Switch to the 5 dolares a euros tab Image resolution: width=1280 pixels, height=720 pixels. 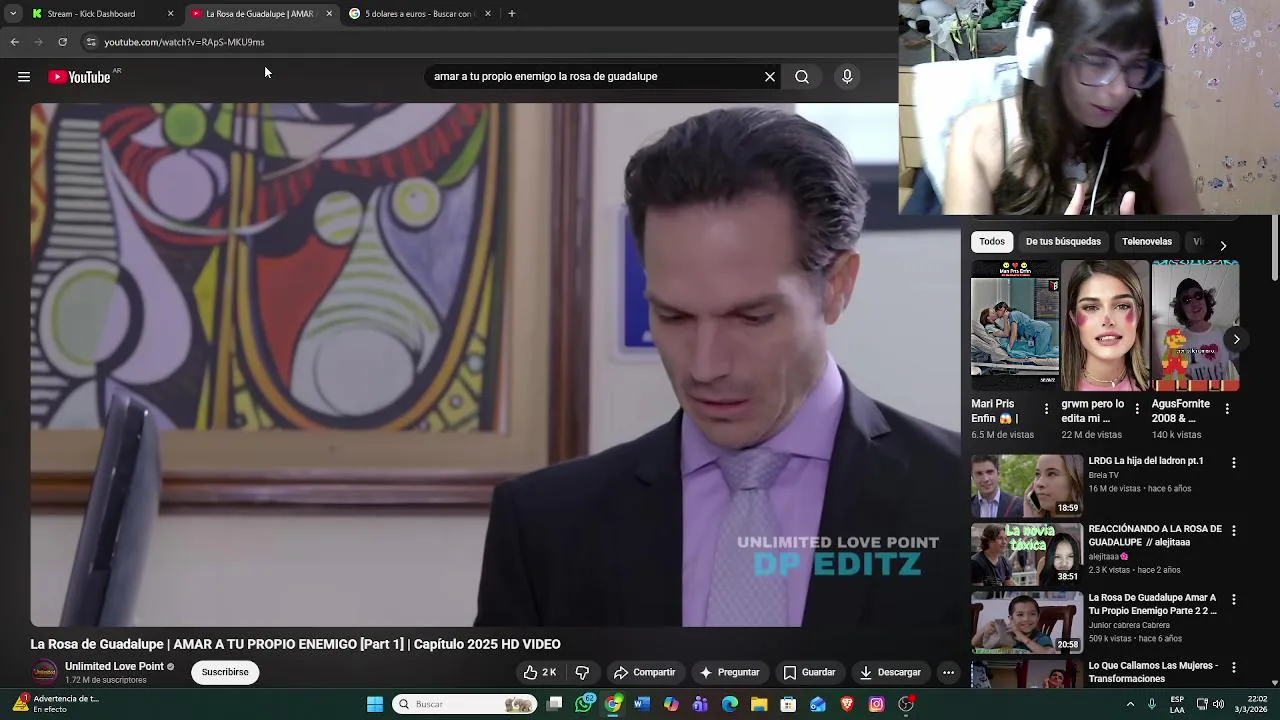point(418,14)
